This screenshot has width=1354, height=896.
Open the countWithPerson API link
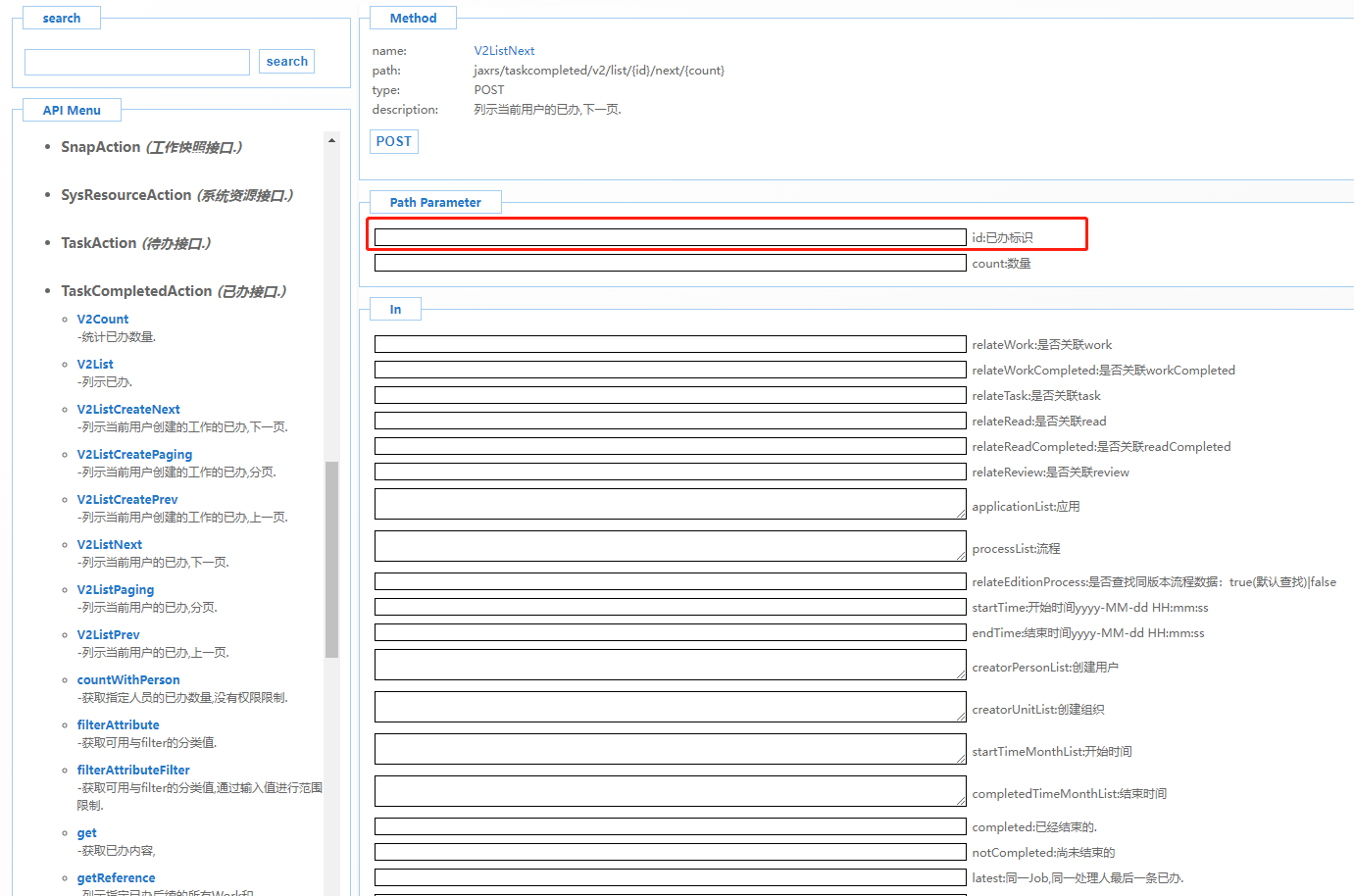click(128, 680)
